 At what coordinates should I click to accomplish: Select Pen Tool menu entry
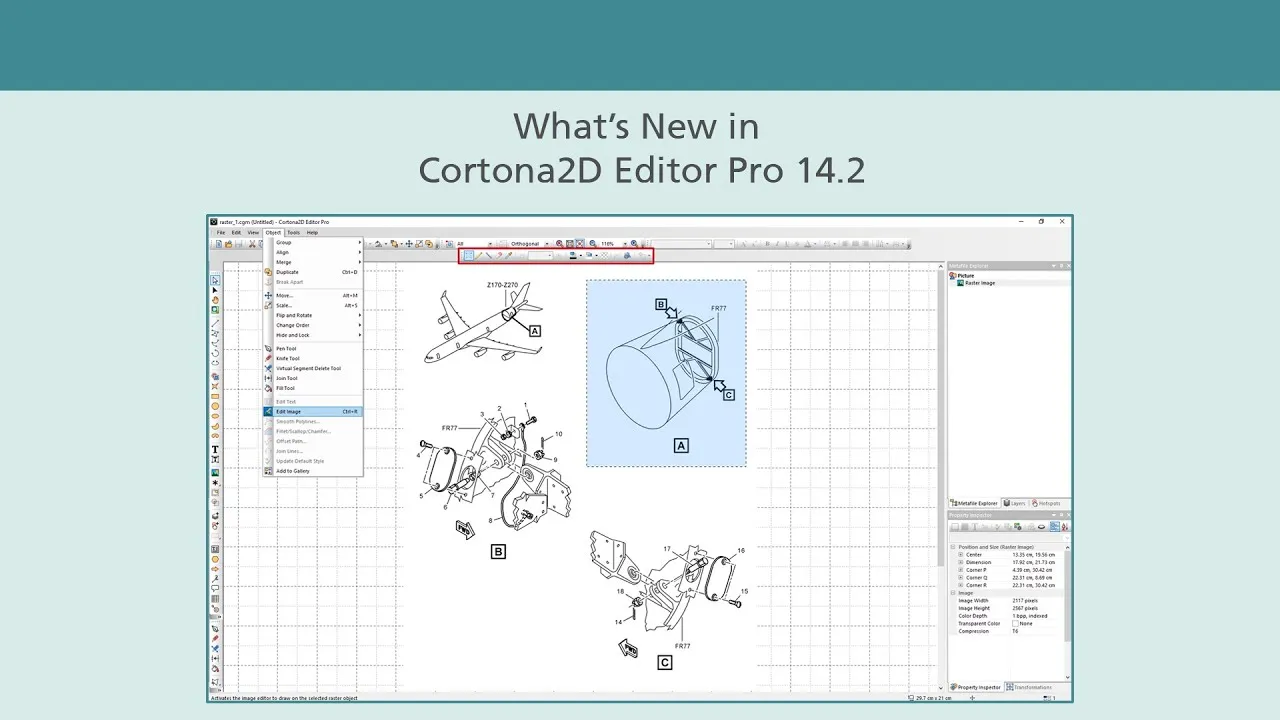pyautogui.click(x=313, y=348)
